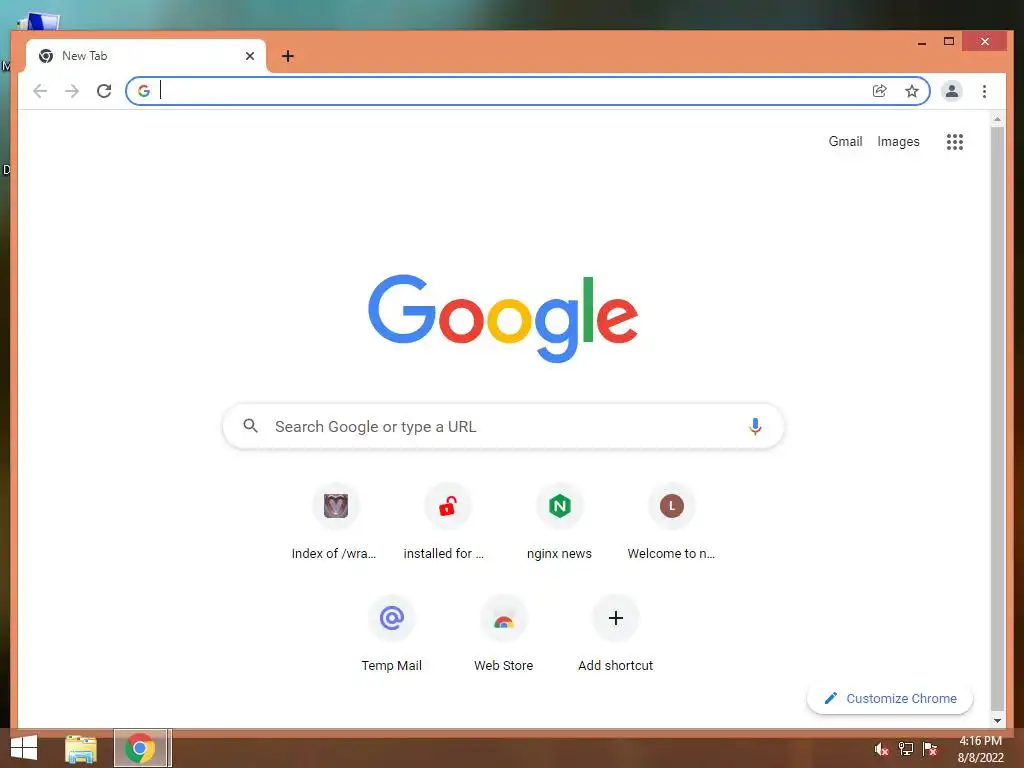The width and height of the screenshot is (1024, 768).
Task: Maximize the Chrome window
Action: coord(949,42)
